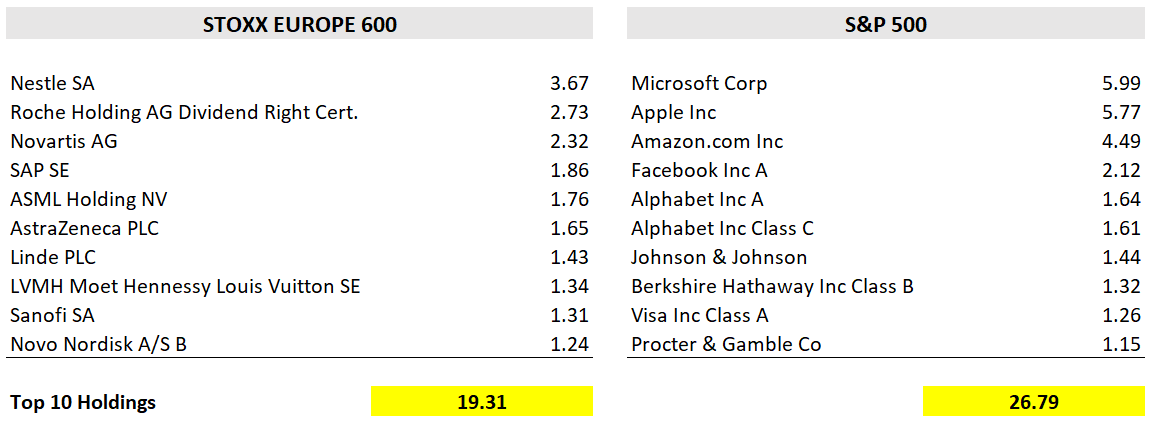The width and height of the screenshot is (1152, 424).
Task: Select the AstraZeneca PLC cell
Action: (85, 229)
